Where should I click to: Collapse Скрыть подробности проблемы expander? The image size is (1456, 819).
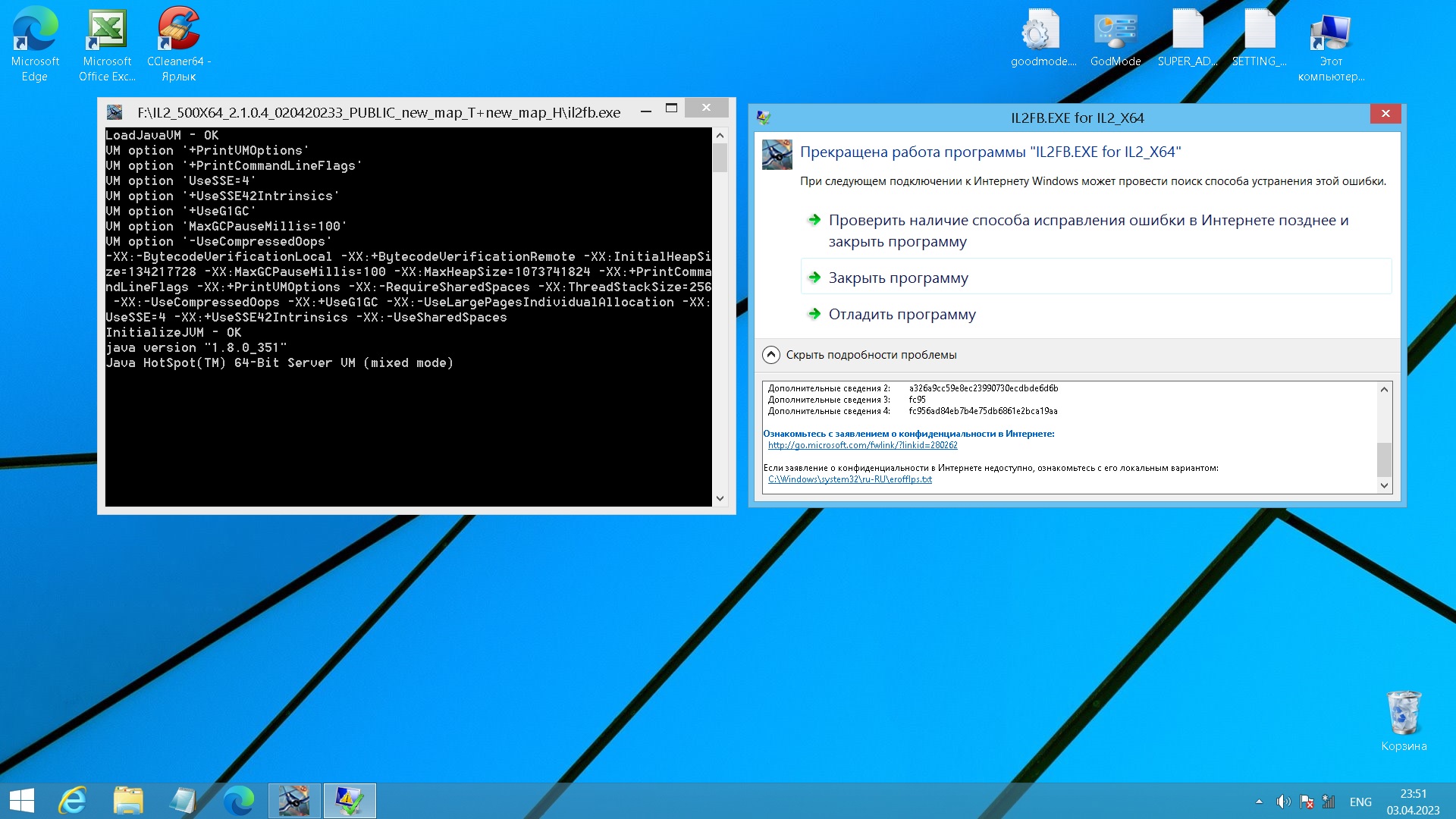coord(860,354)
